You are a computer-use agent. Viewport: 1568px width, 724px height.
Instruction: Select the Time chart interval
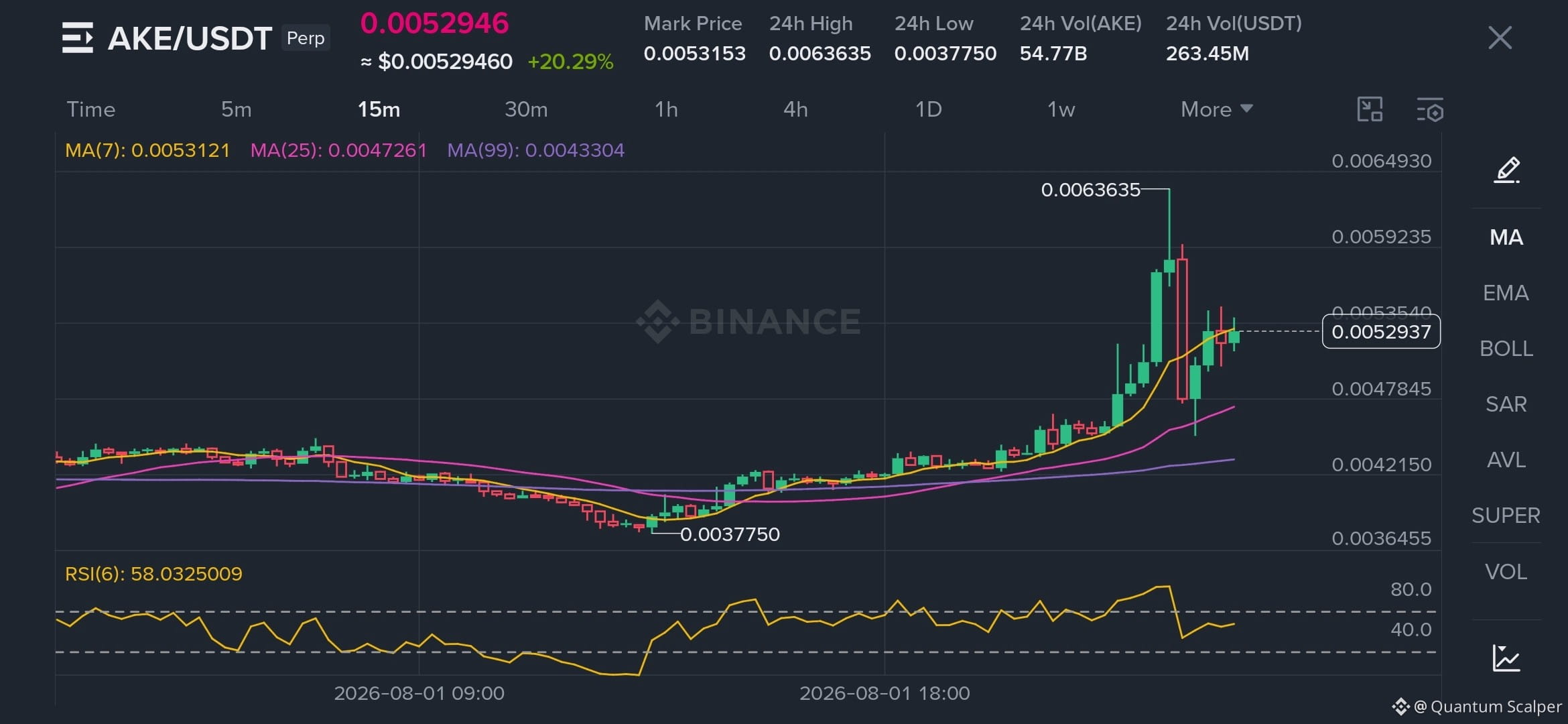91,109
